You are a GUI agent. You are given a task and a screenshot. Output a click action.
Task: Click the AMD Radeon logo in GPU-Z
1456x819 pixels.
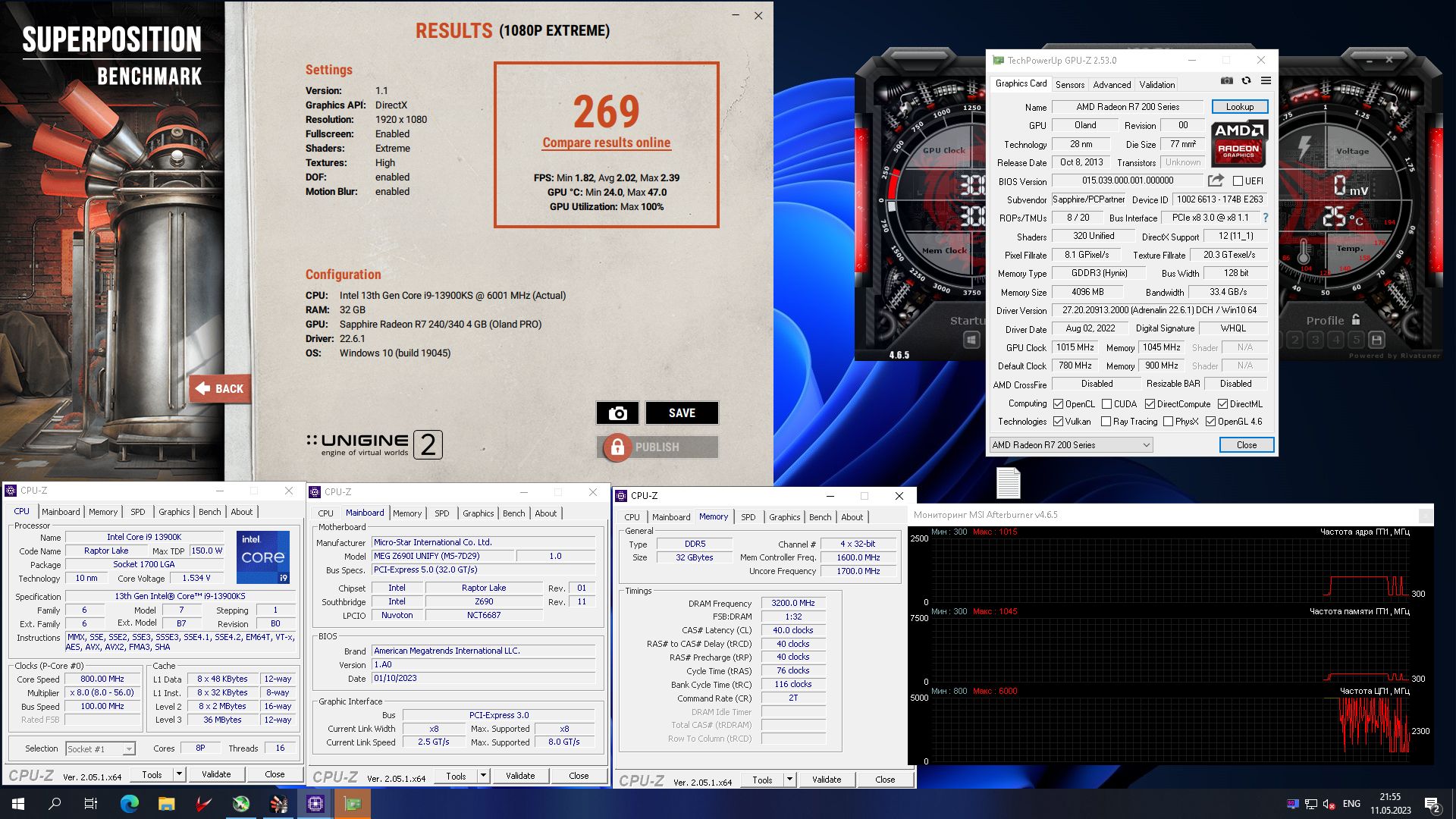tap(1239, 143)
